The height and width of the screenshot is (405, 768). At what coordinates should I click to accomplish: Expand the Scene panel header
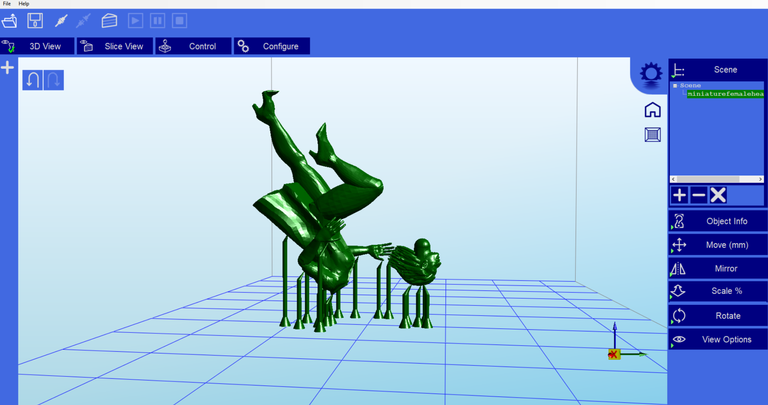pos(718,70)
